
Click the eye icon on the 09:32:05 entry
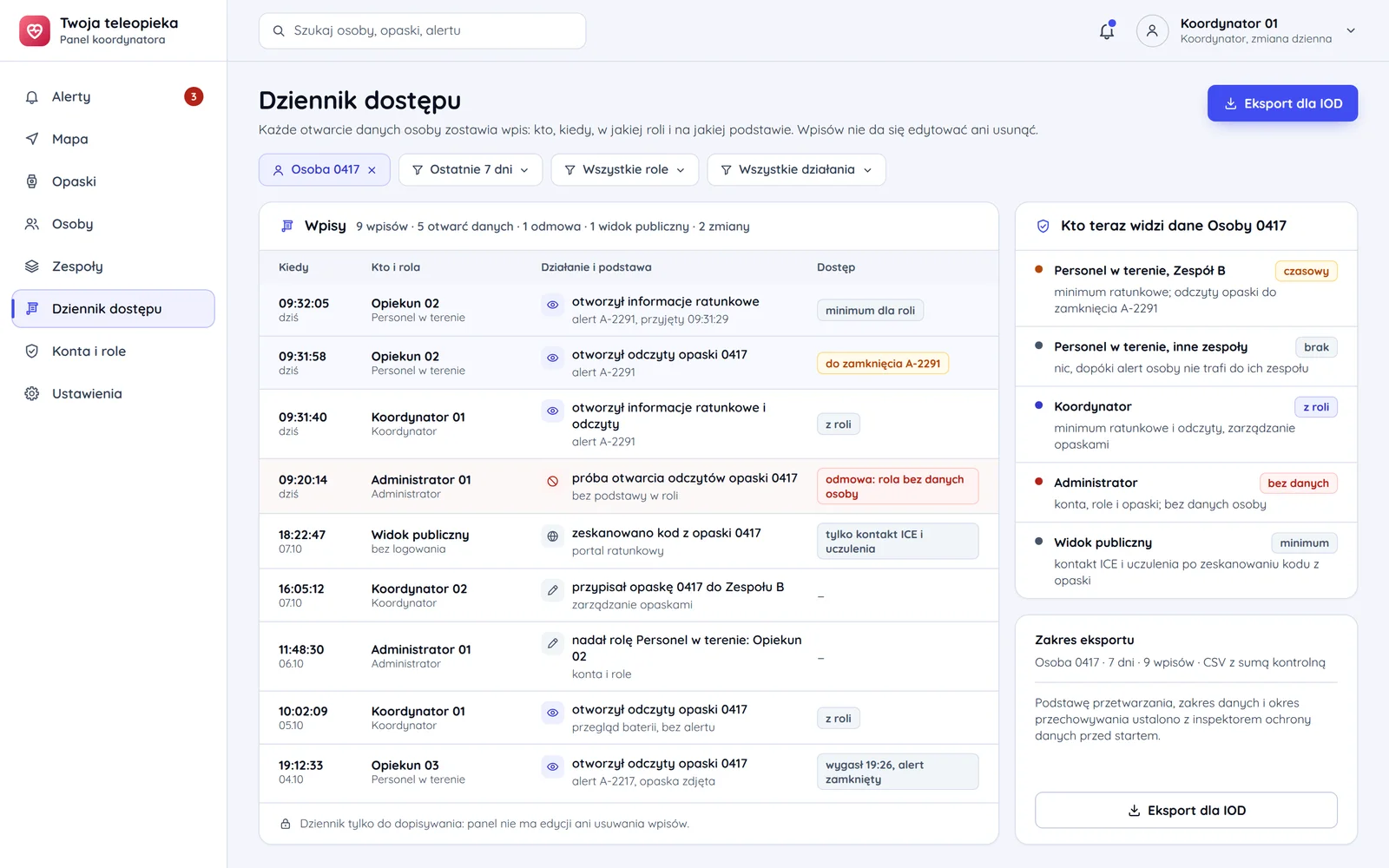pos(552,305)
